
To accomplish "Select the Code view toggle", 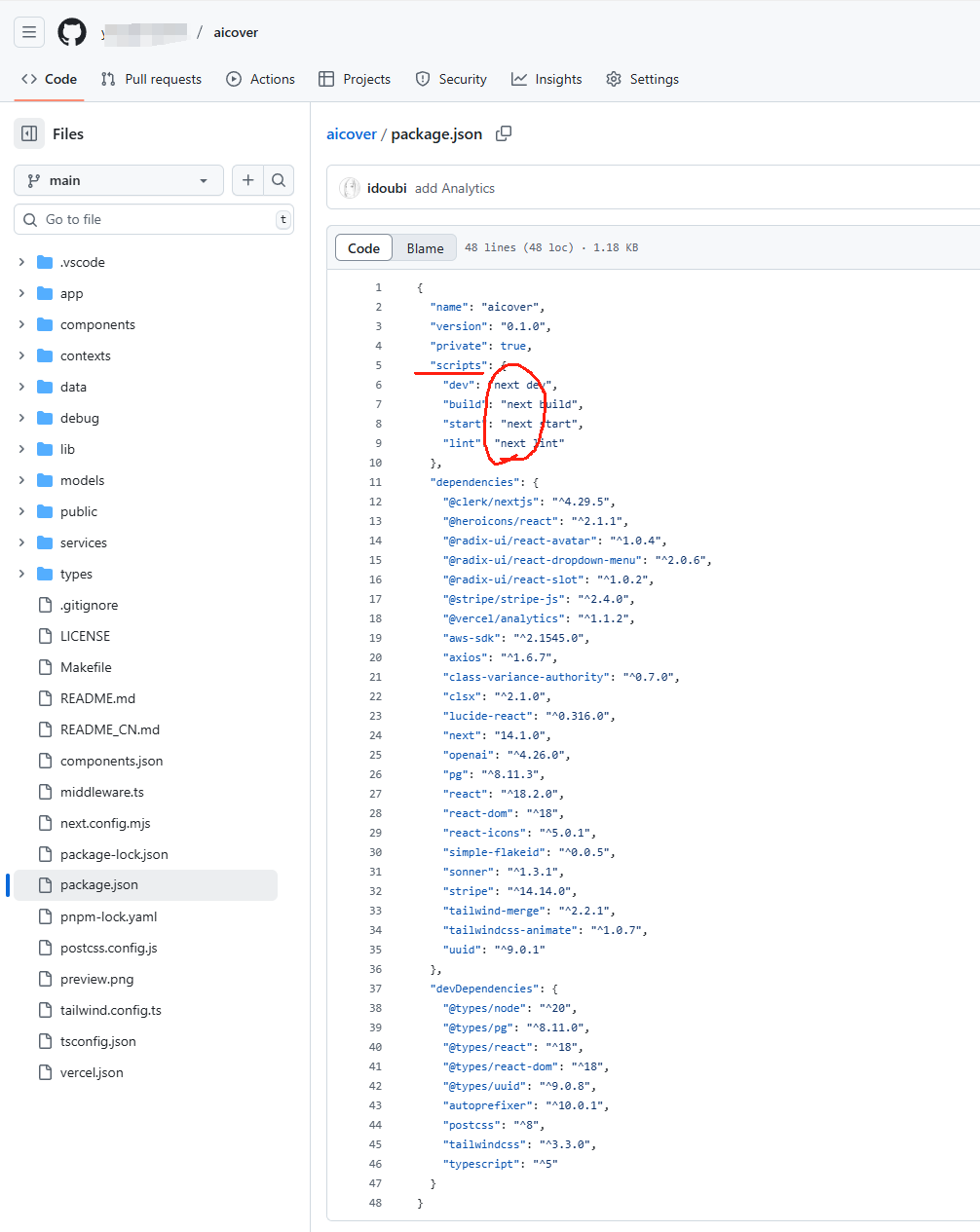I will tap(363, 248).
